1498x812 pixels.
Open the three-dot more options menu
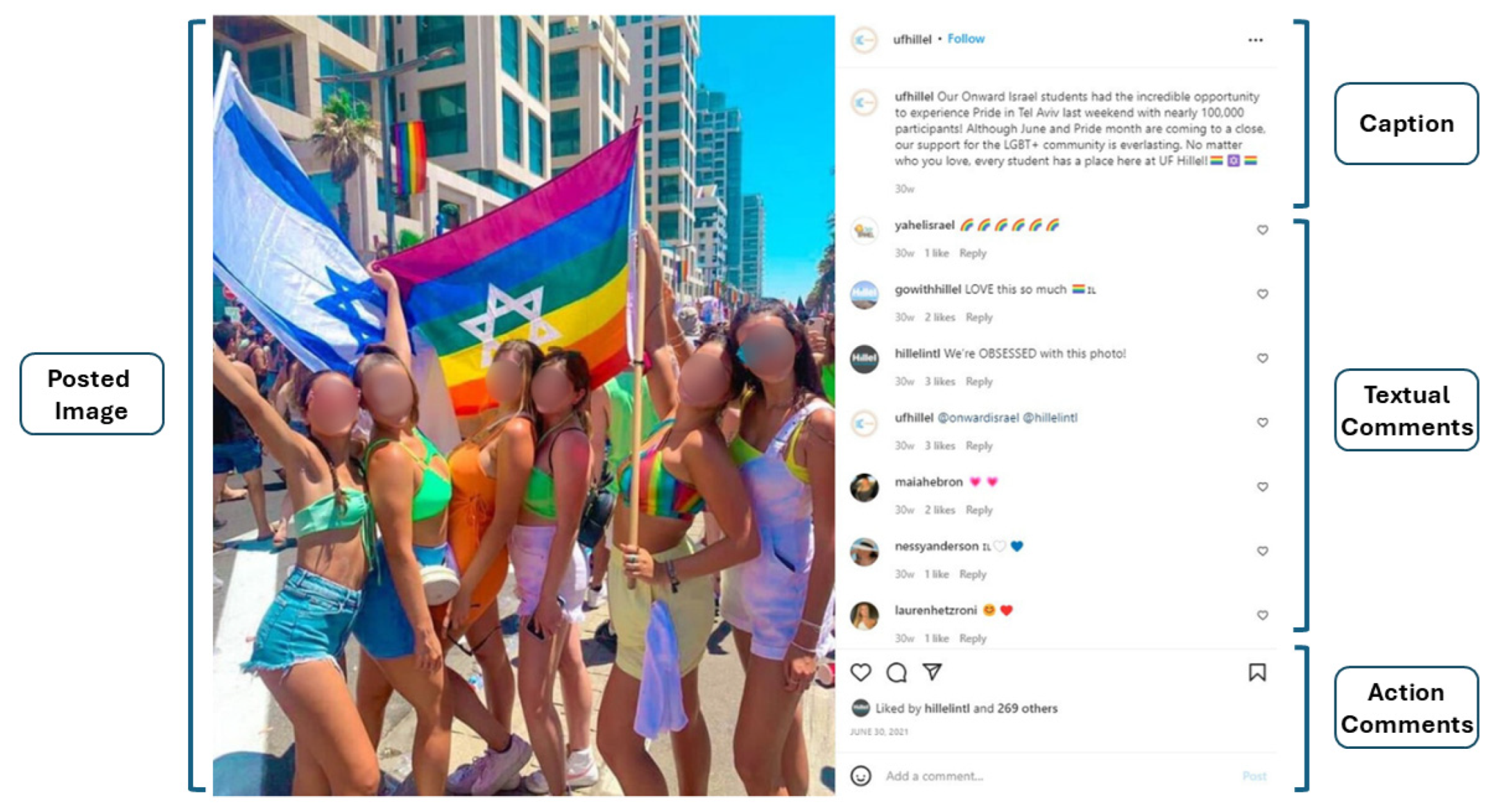tap(1255, 40)
